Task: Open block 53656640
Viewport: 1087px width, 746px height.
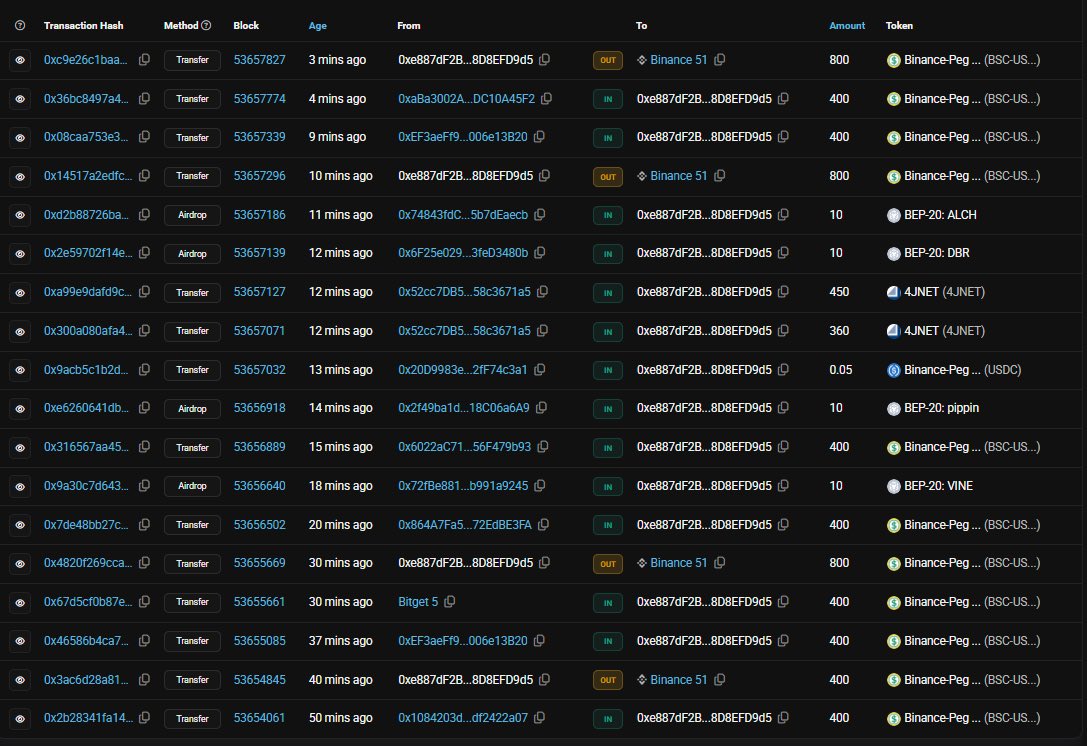Action: tap(259, 485)
